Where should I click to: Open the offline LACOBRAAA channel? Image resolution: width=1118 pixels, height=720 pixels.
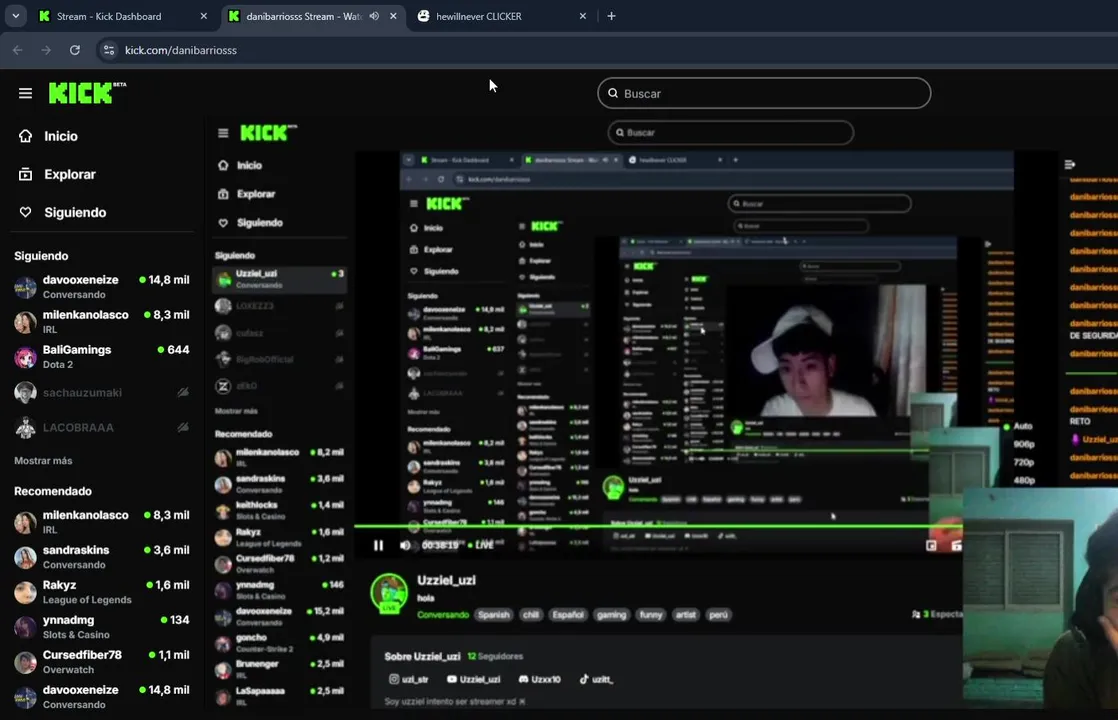[x=101, y=427]
